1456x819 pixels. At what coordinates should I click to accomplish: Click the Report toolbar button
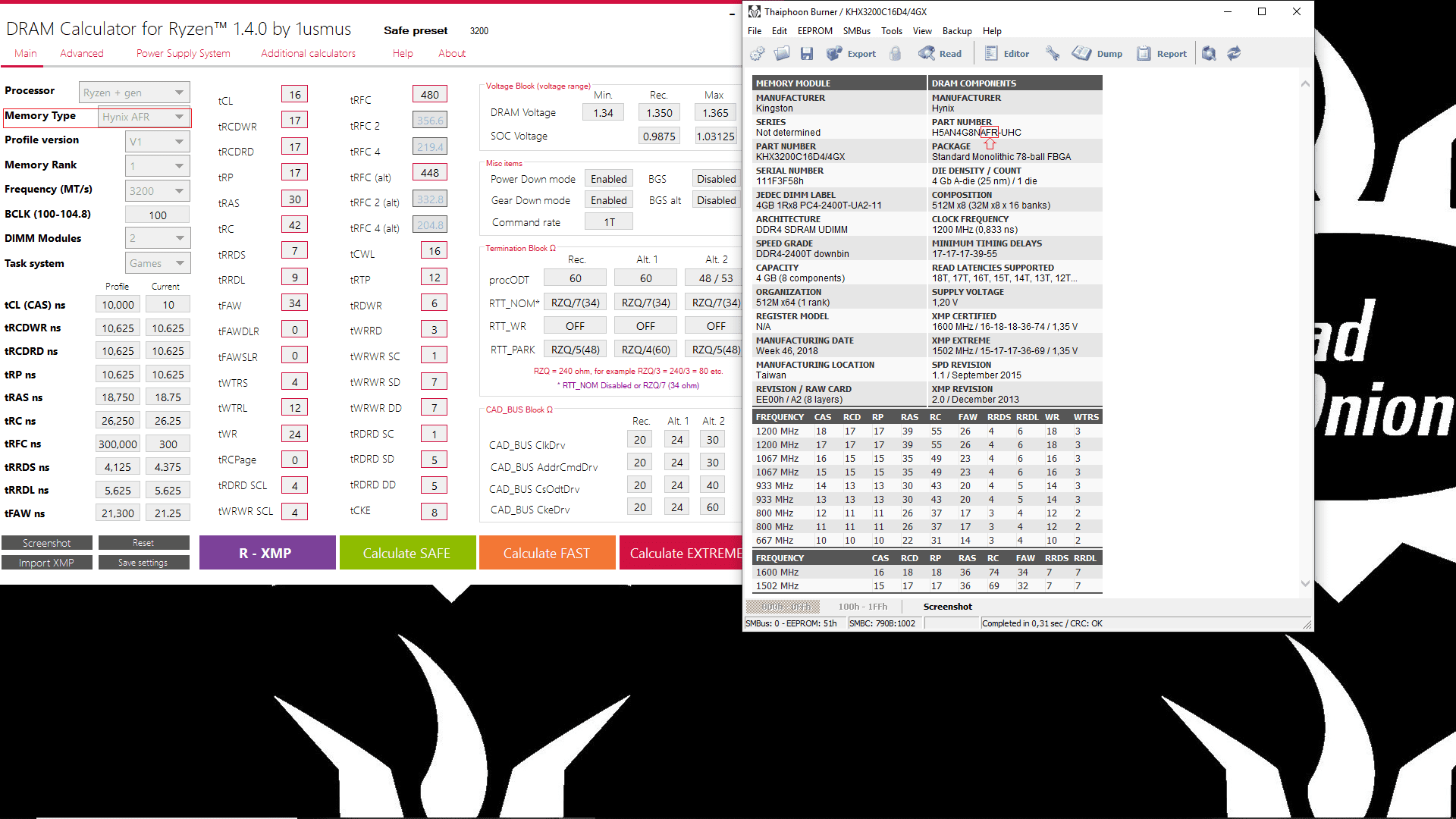[x=1162, y=53]
